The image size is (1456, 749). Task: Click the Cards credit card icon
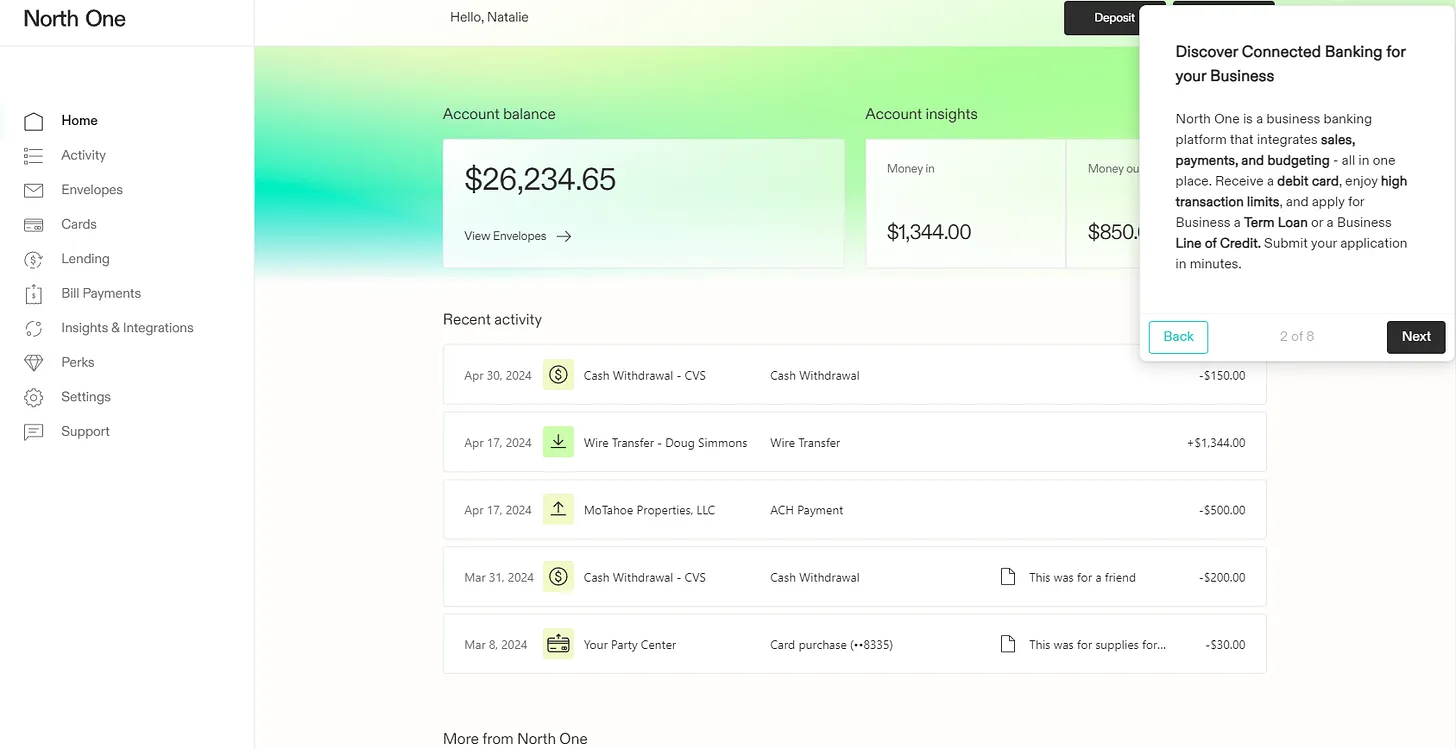tap(33, 225)
